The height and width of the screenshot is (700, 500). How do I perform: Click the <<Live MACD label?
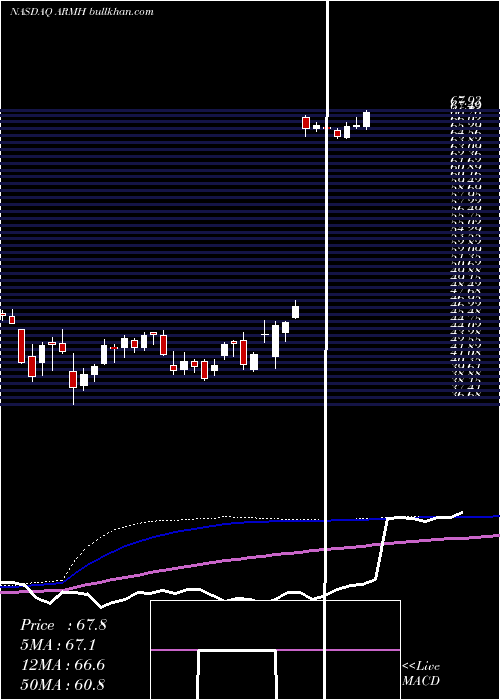click(x=421, y=673)
